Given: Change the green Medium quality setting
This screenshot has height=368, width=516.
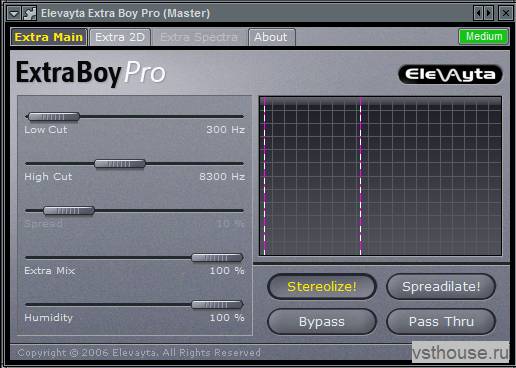Looking at the screenshot, I should [x=484, y=36].
